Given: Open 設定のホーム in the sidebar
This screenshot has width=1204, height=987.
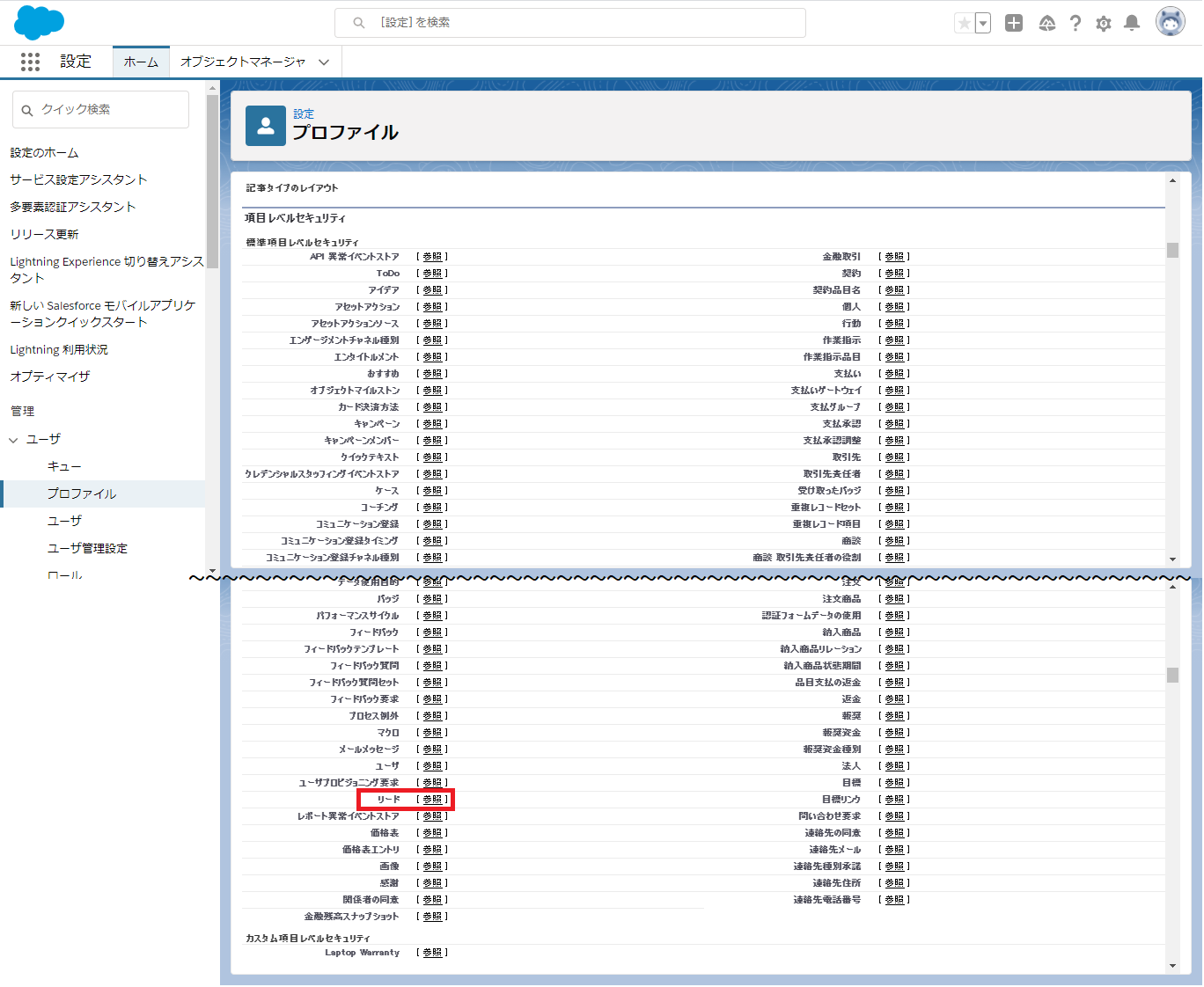Looking at the screenshot, I should click(44, 153).
